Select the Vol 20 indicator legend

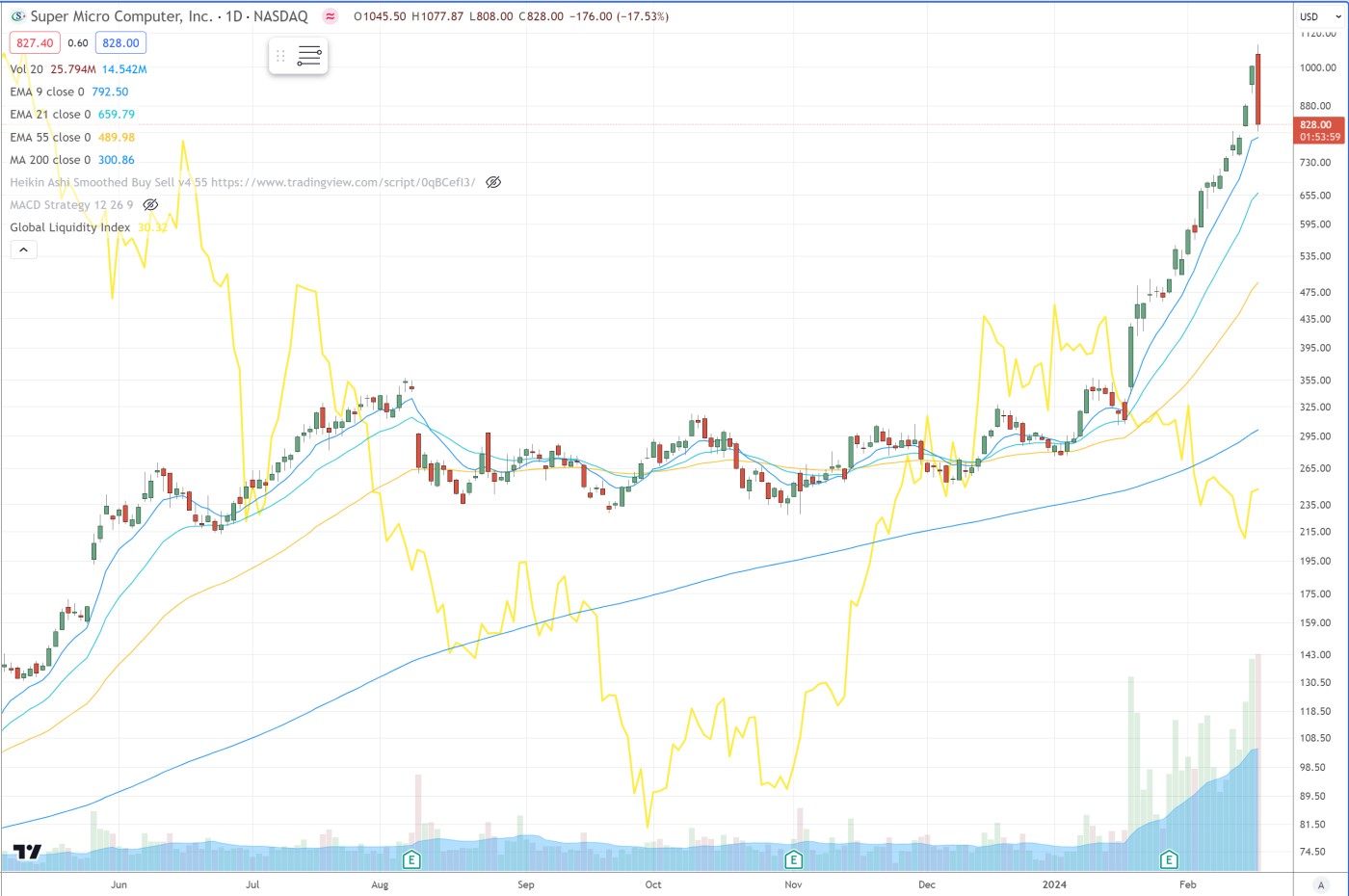click(26, 69)
